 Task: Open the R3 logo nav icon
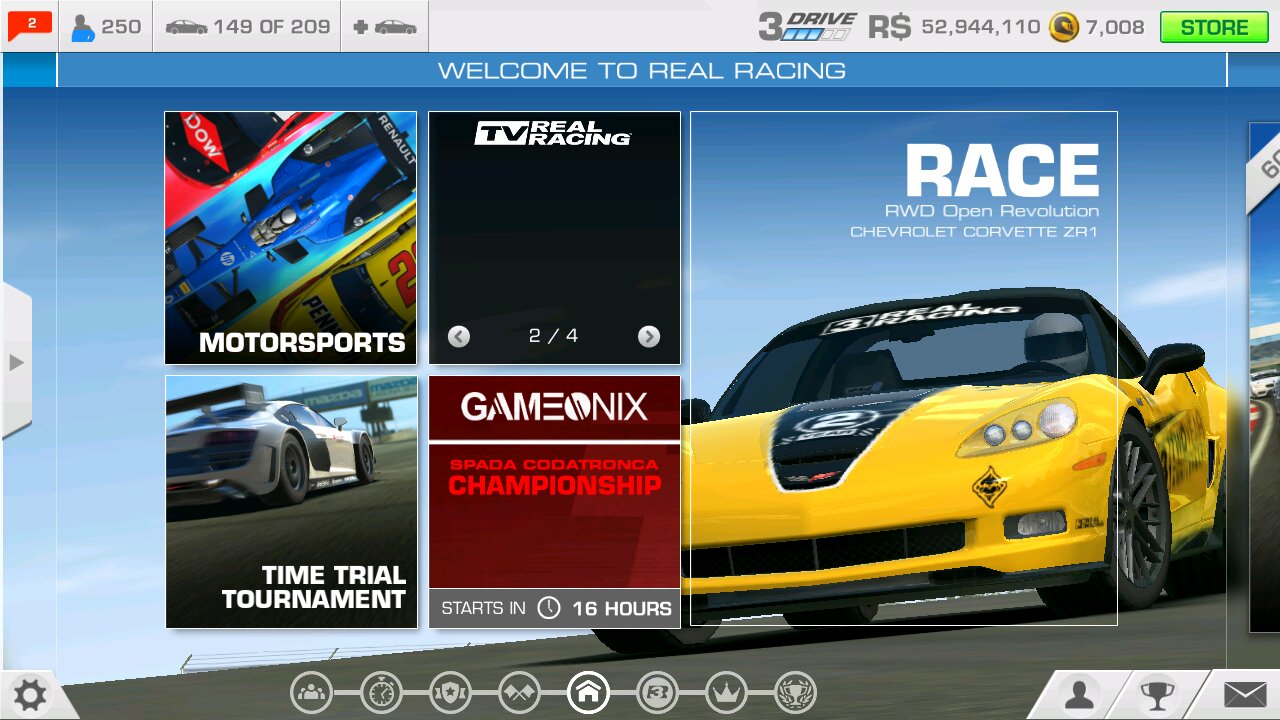coord(657,691)
